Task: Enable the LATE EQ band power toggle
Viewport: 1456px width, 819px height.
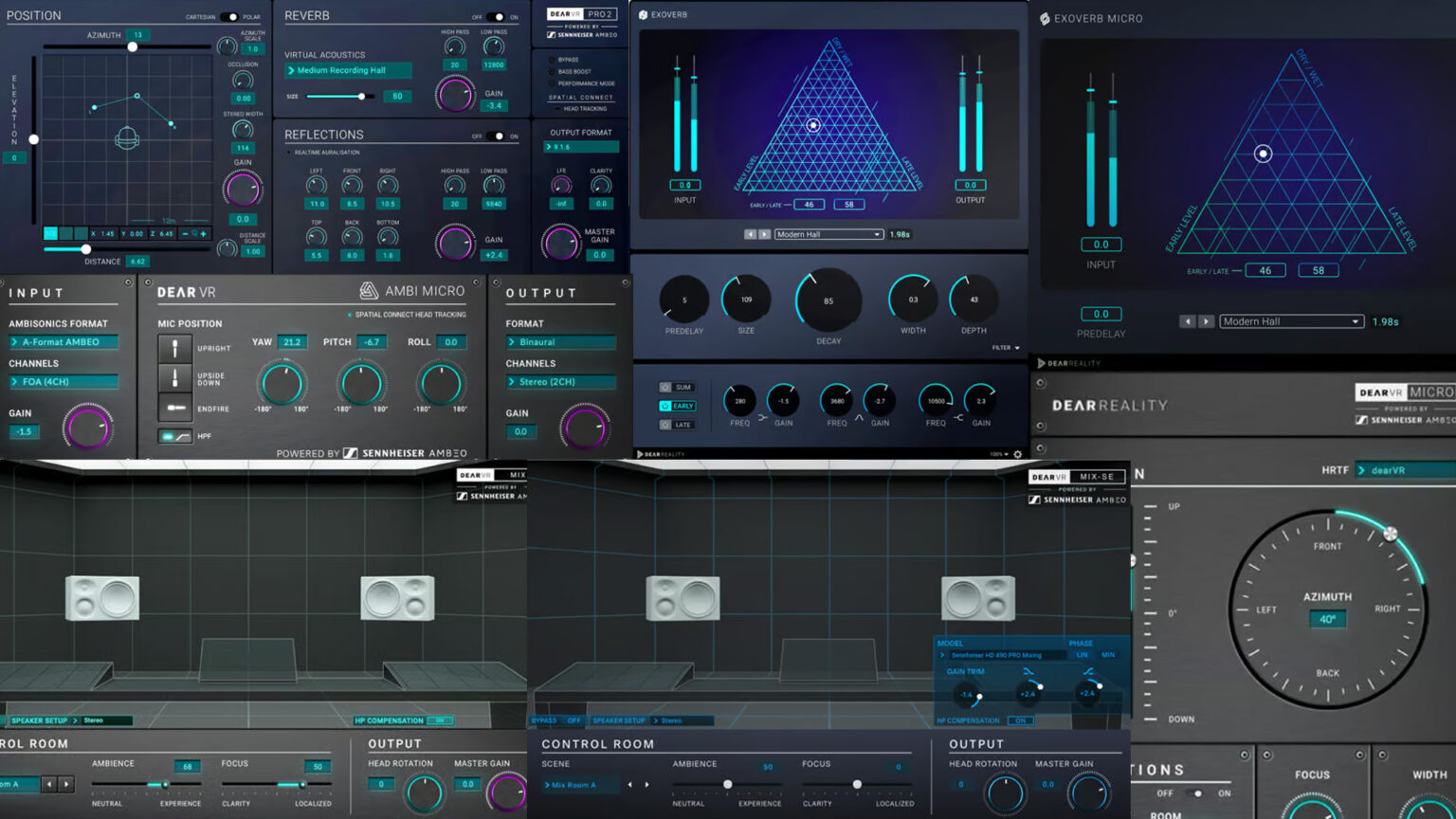Action: point(664,424)
